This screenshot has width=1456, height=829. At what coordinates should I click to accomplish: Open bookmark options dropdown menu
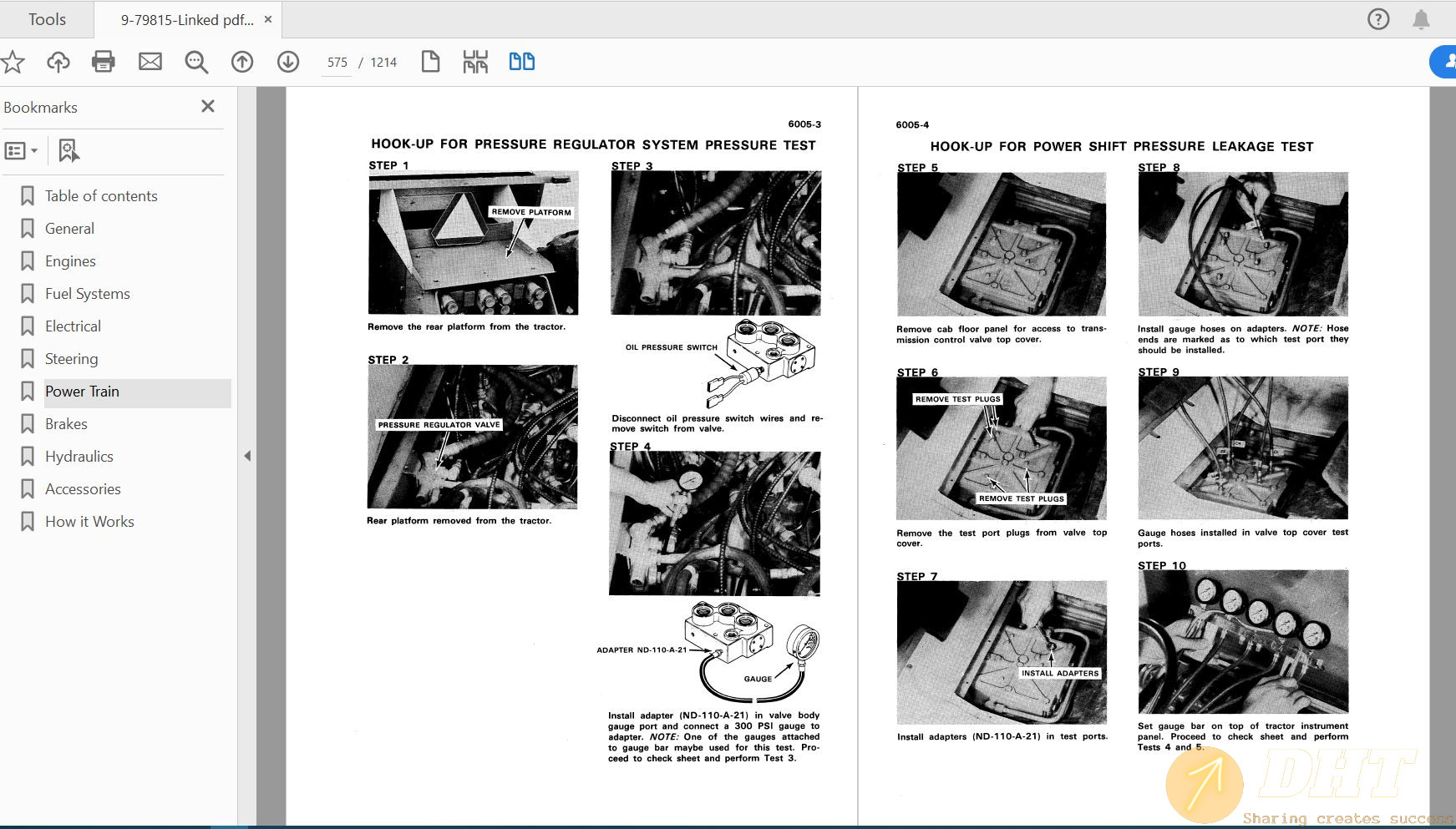pyautogui.click(x=22, y=151)
